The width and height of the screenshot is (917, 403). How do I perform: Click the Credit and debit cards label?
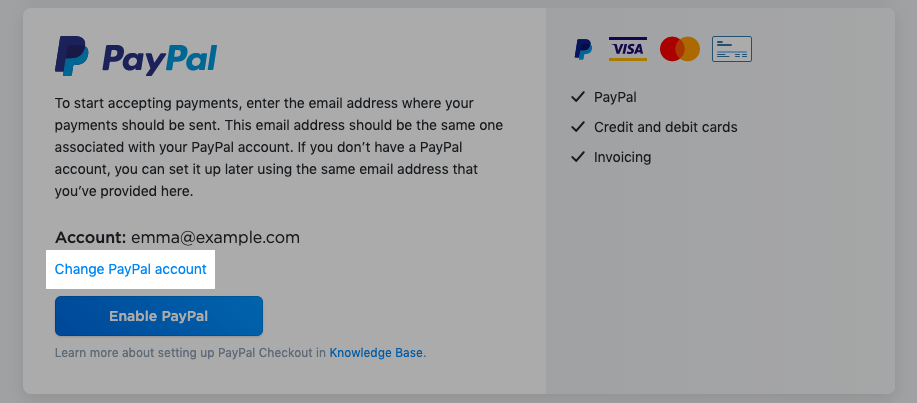point(666,127)
